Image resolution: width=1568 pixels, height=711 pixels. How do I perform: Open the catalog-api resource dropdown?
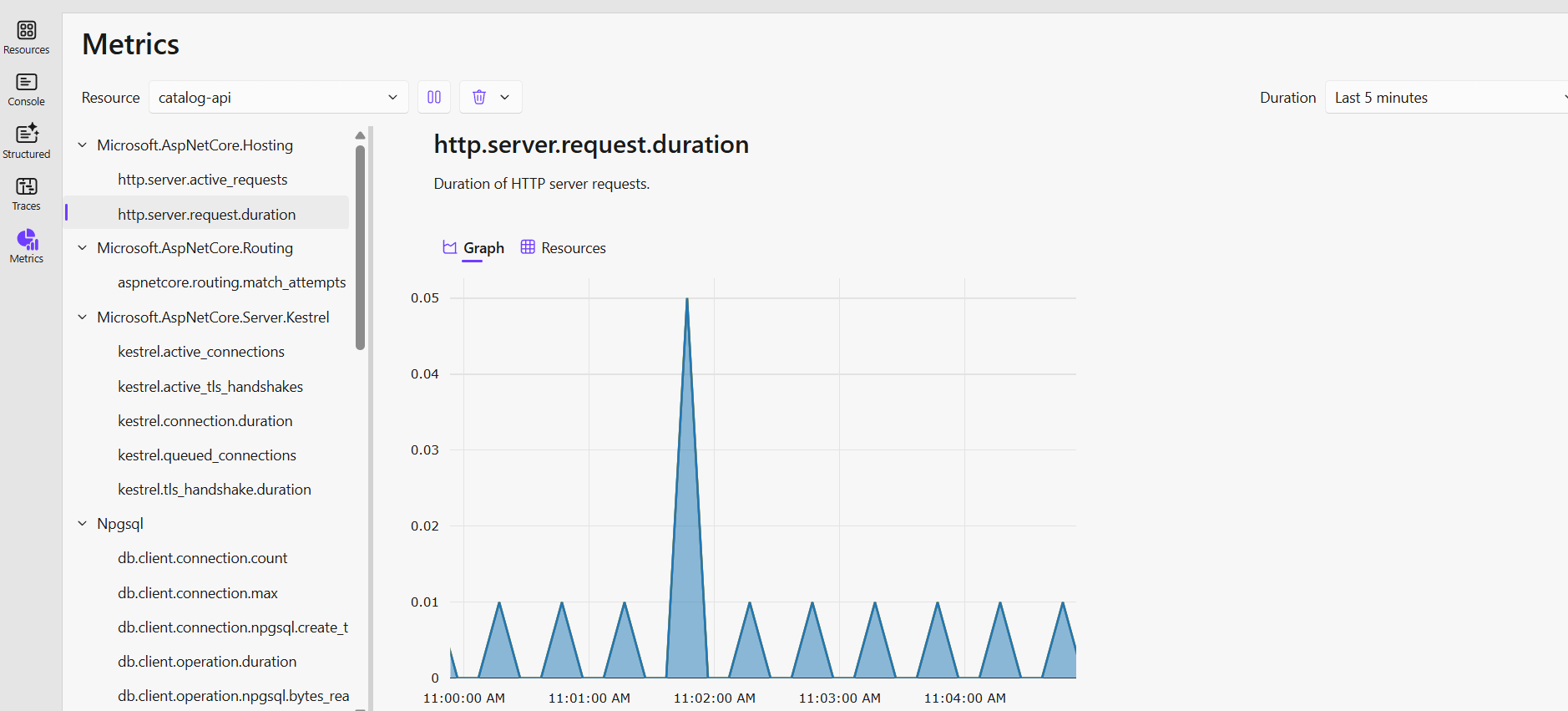pos(278,97)
